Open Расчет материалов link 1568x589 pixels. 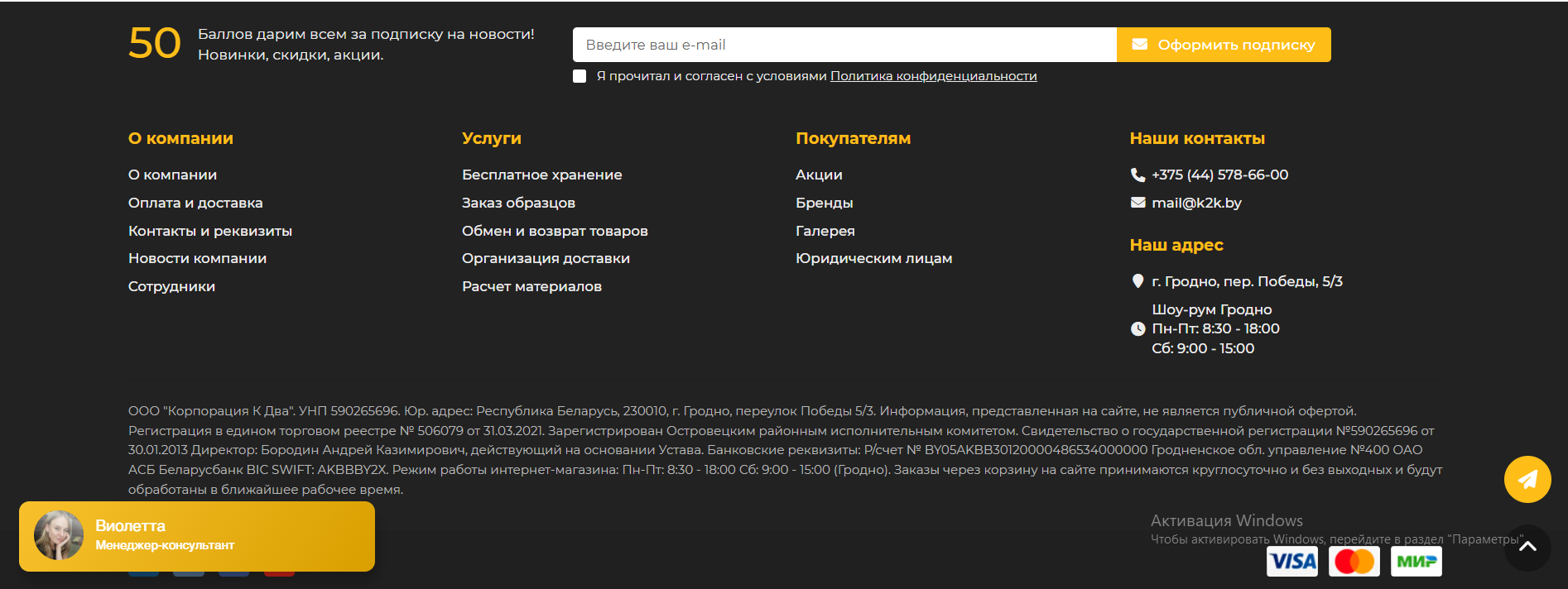[x=531, y=286]
